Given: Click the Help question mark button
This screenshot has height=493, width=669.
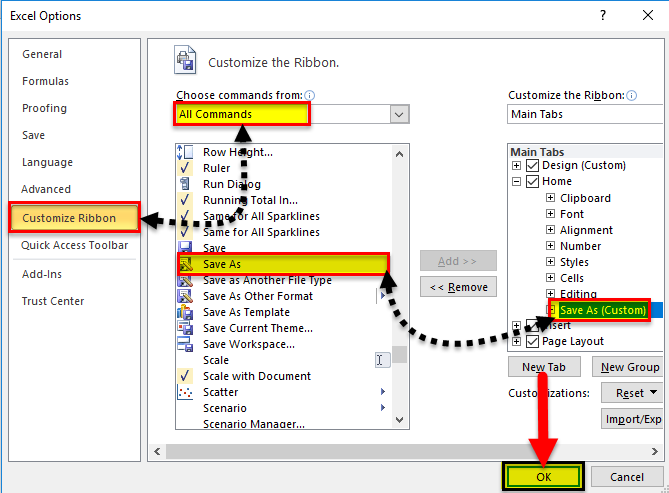Looking at the screenshot, I should pyautogui.click(x=603, y=15).
